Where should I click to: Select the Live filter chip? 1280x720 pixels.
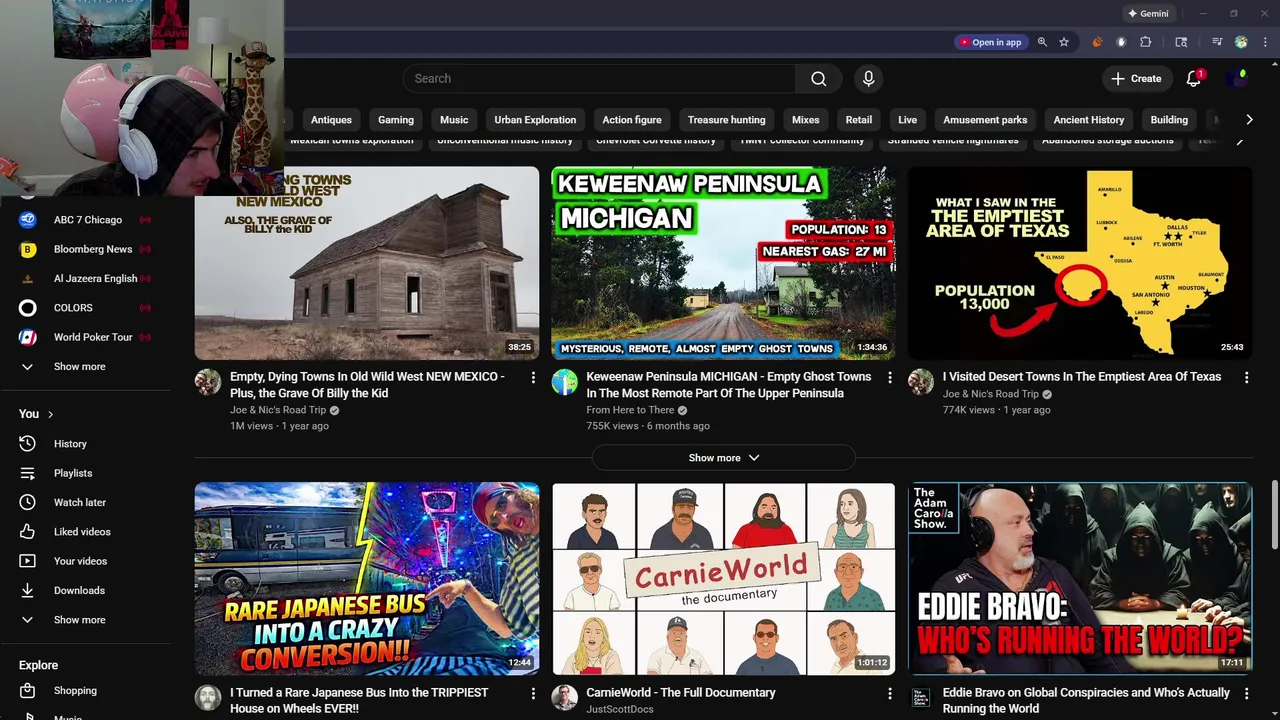tap(908, 120)
